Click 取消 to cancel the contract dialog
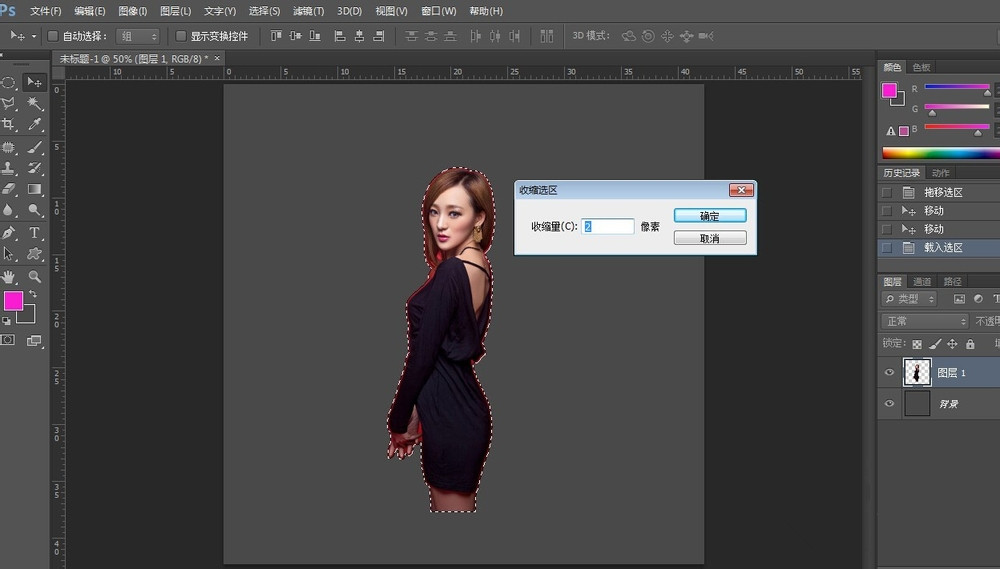 click(710, 238)
